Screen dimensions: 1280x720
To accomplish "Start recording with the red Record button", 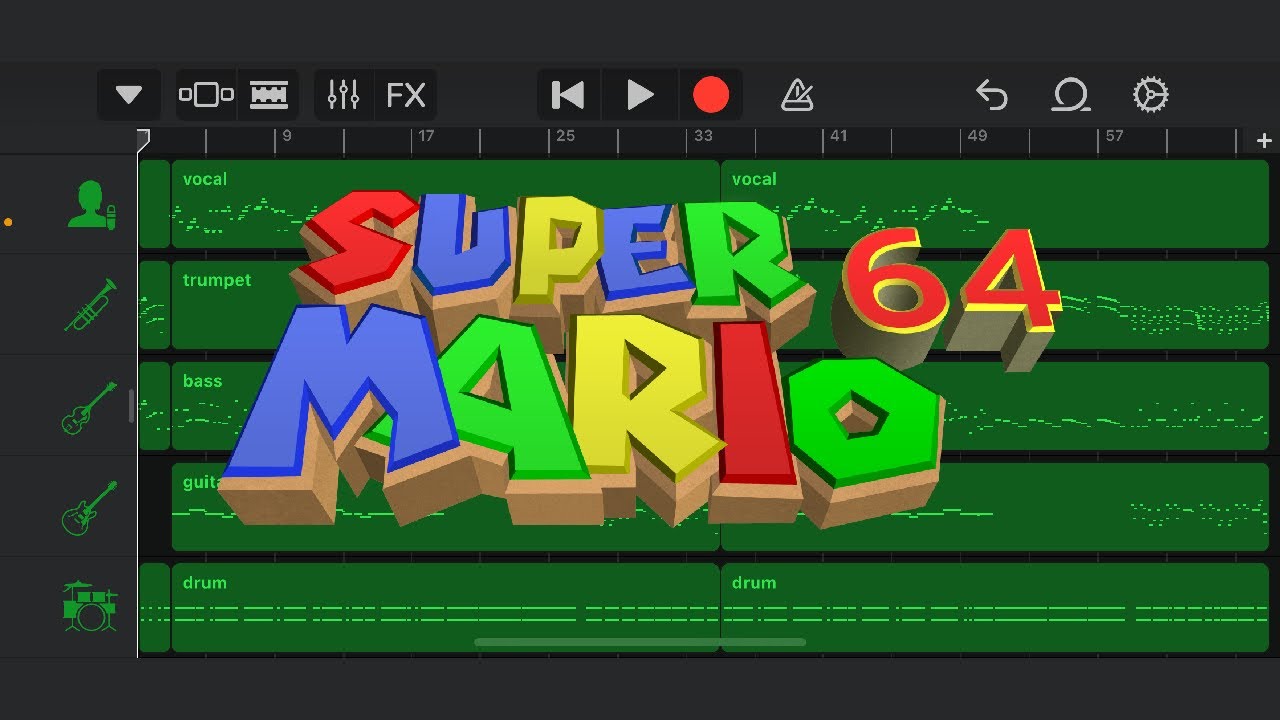I will pos(711,95).
